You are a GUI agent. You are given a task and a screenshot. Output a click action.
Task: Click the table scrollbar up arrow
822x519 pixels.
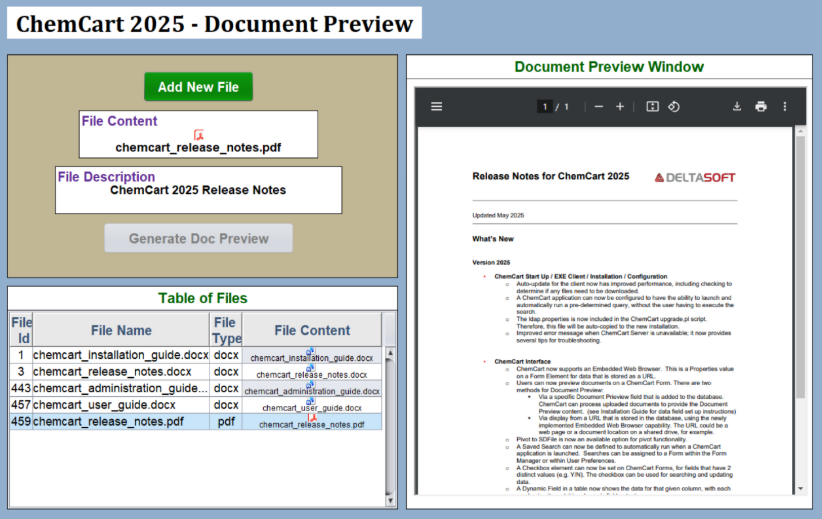pyautogui.click(x=390, y=353)
